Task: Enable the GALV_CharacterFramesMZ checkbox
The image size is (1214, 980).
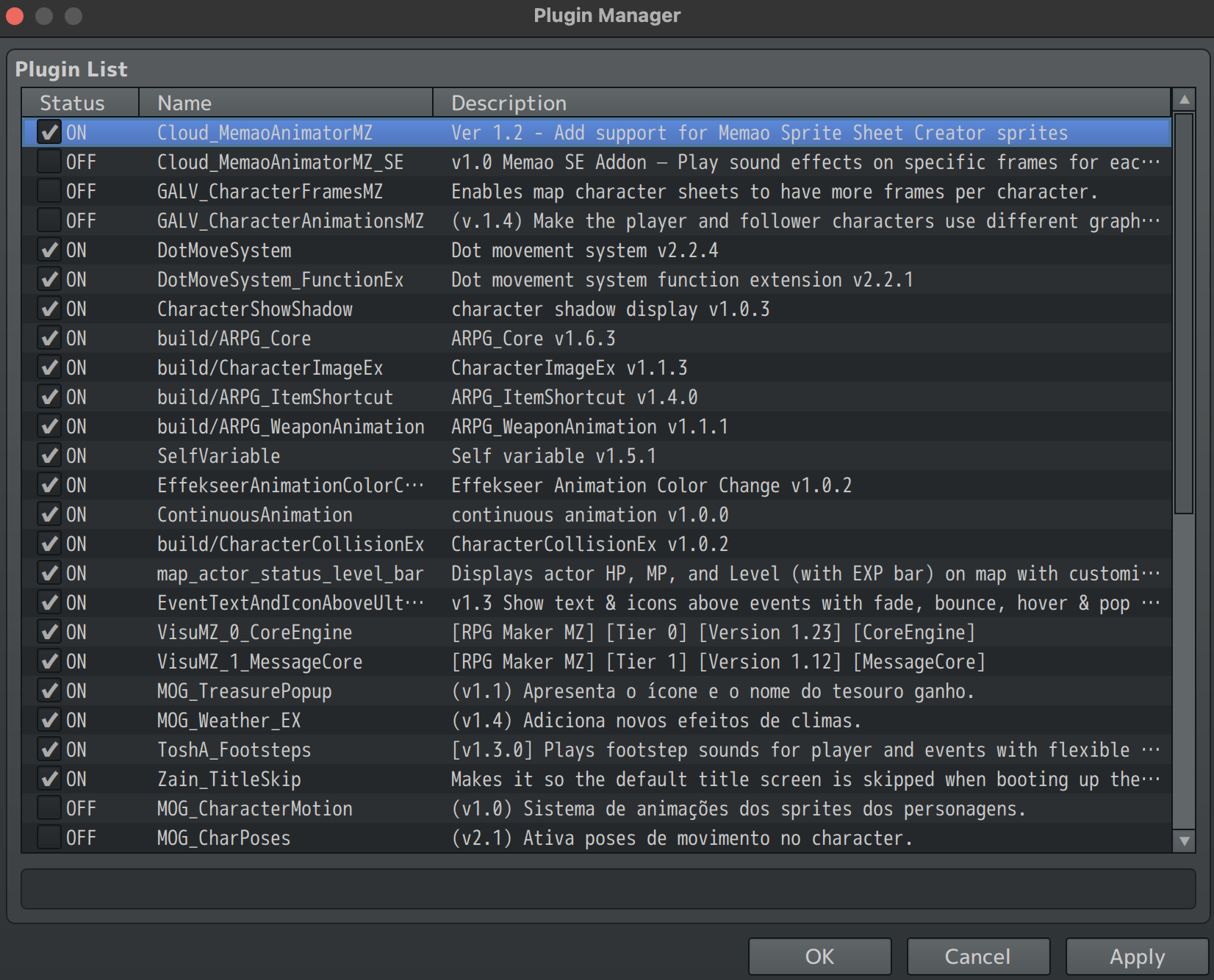Action: click(x=49, y=192)
